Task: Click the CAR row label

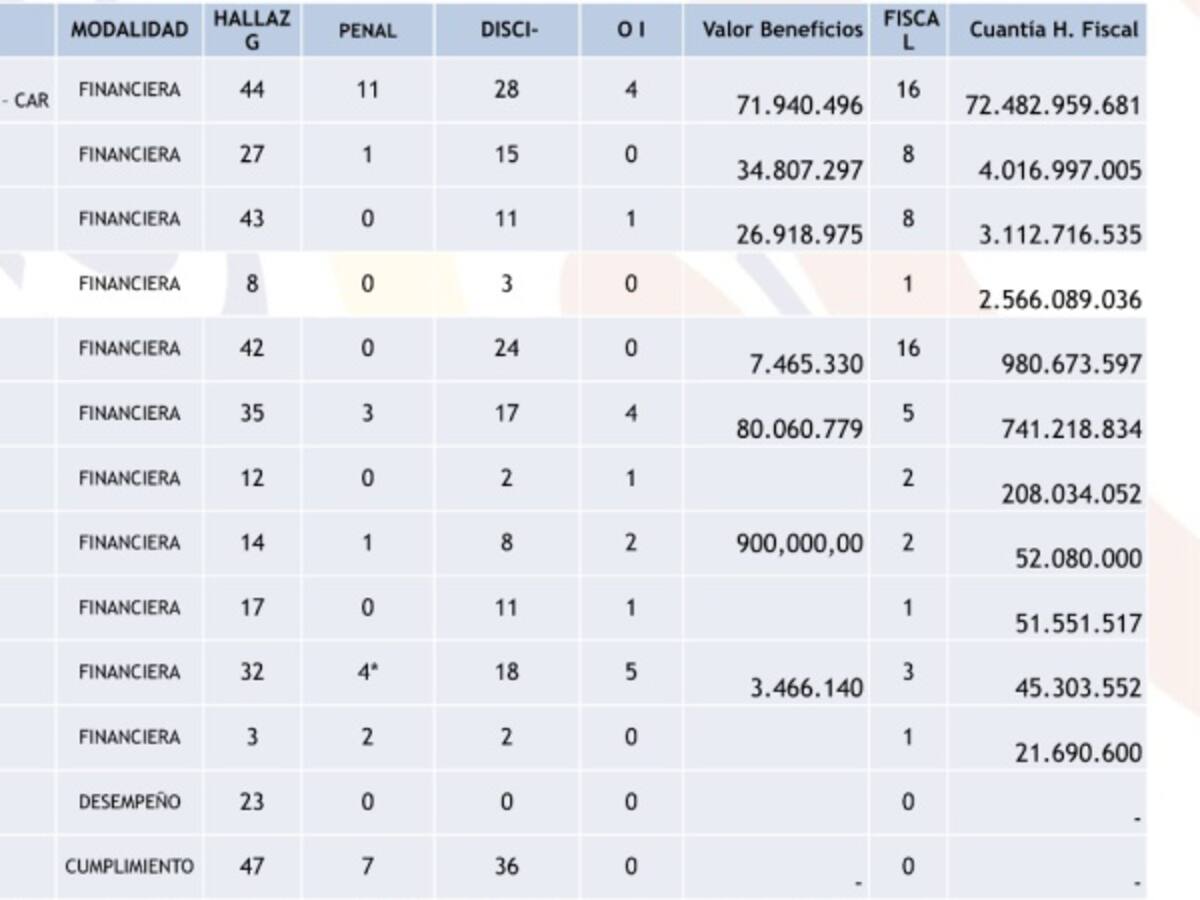Action: pyautogui.click(x=31, y=101)
